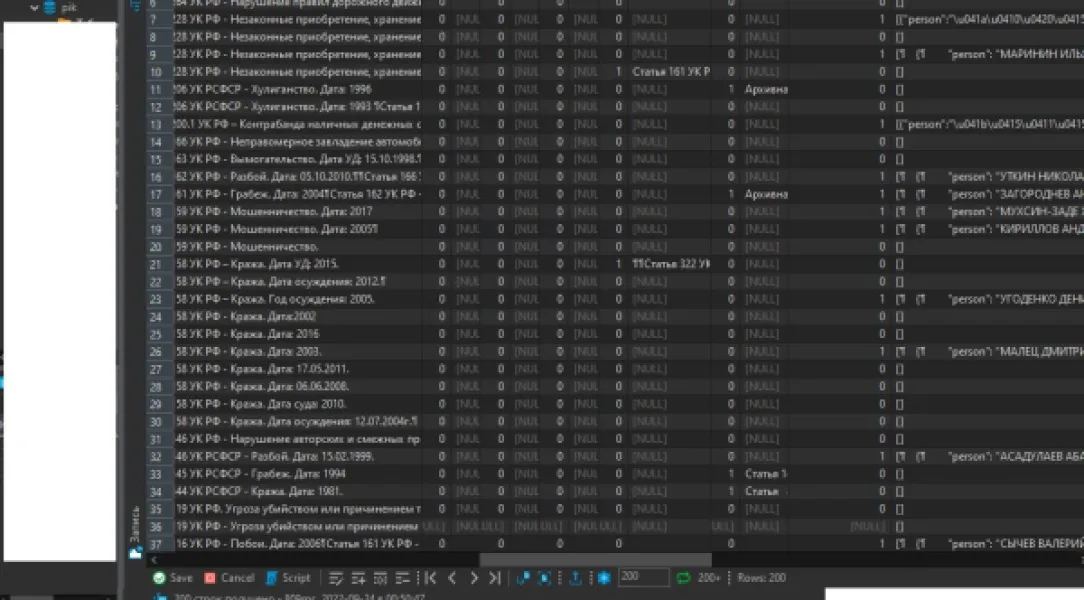Select the cell 'Кража. Дата: 2016'
This screenshot has height=600, width=1084.
click(x=297, y=334)
